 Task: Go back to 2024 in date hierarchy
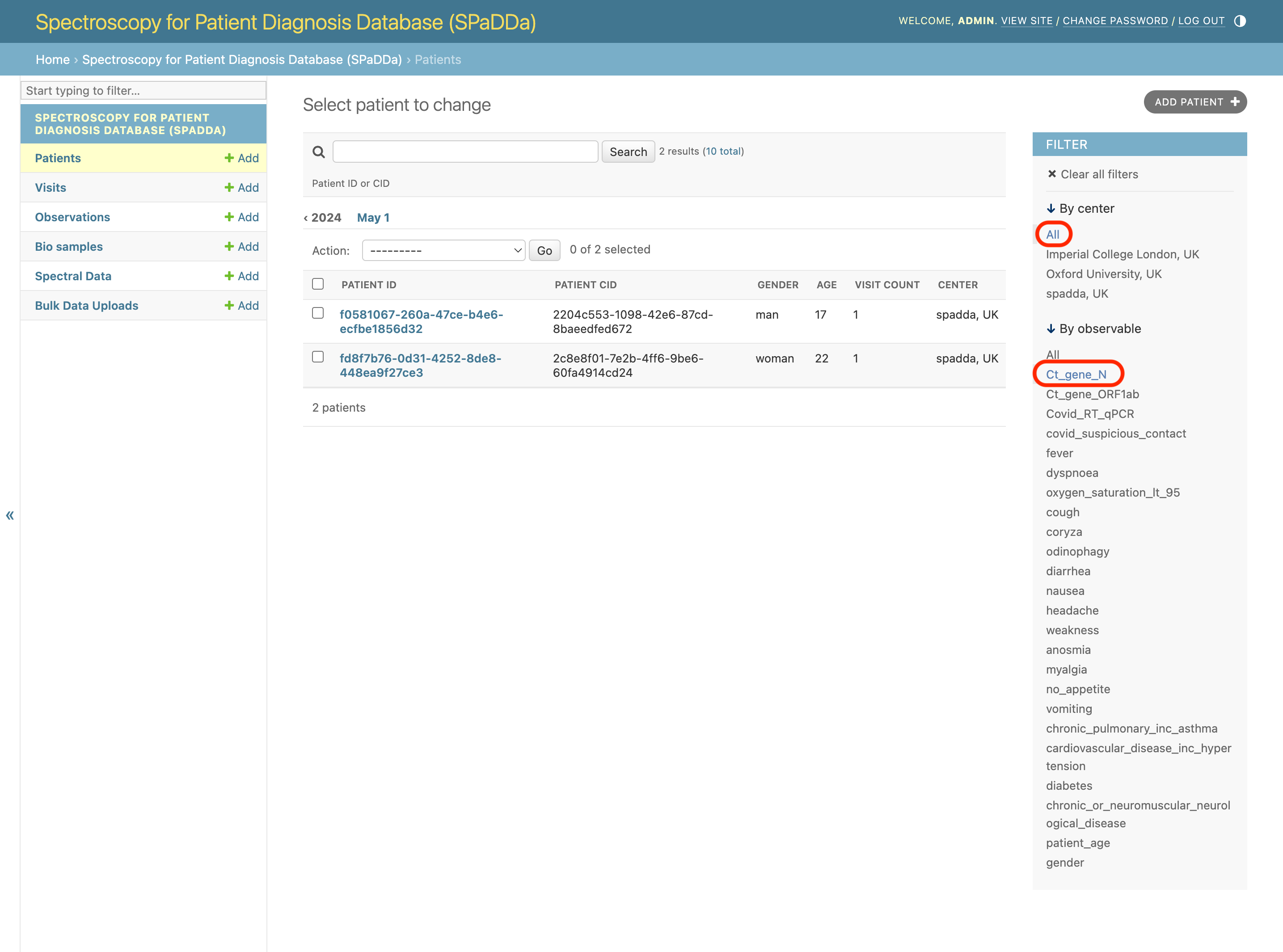pyautogui.click(x=322, y=217)
